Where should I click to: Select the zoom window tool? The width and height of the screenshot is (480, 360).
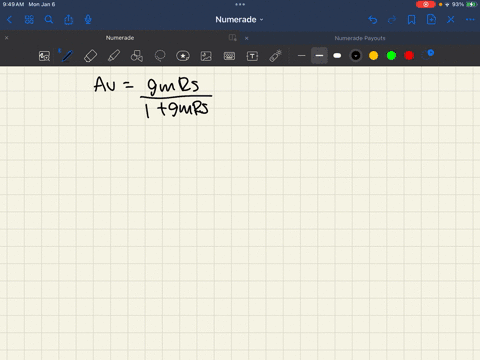(44, 56)
